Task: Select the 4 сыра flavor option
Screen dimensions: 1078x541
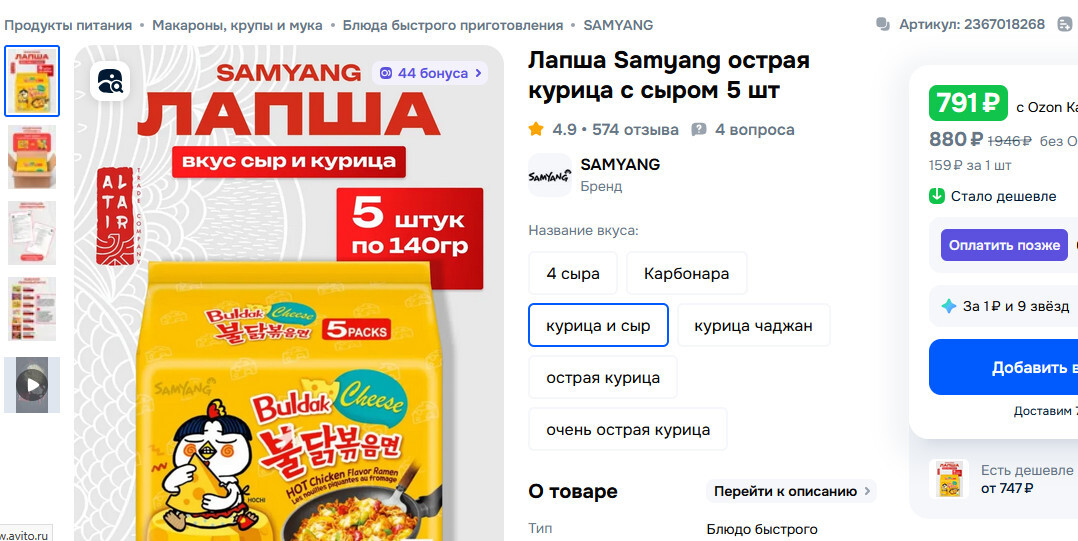Action: click(x=573, y=274)
